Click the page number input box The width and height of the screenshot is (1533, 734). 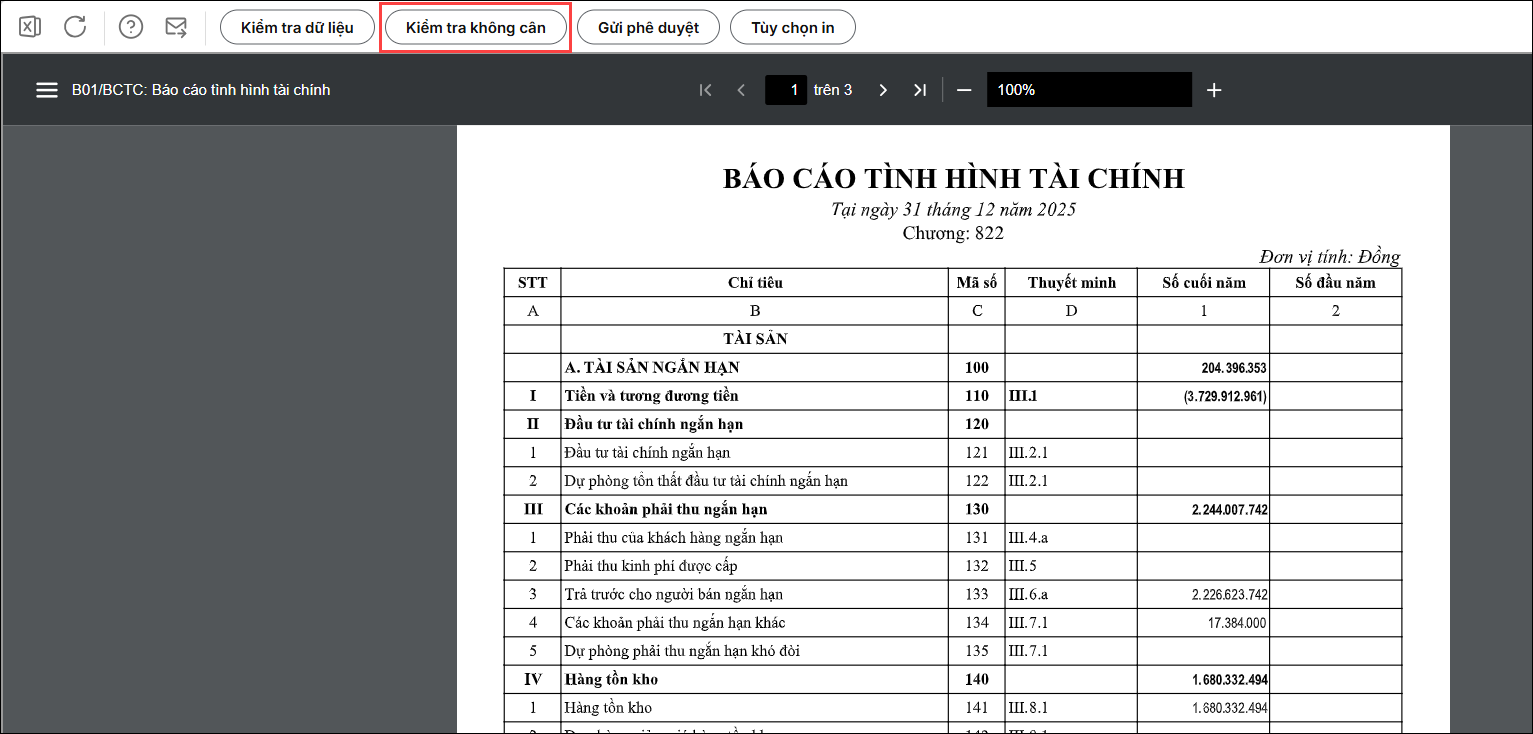pyautogui.click(x=786, y=90)
